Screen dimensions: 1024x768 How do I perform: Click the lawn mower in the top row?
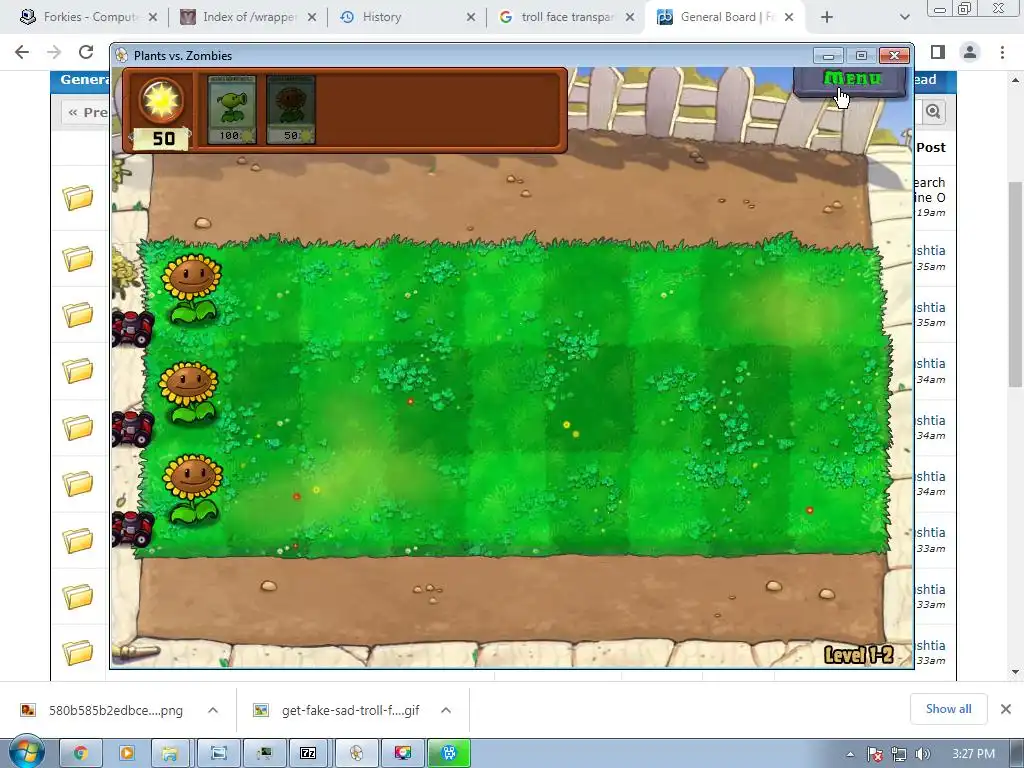pos(133,328)
